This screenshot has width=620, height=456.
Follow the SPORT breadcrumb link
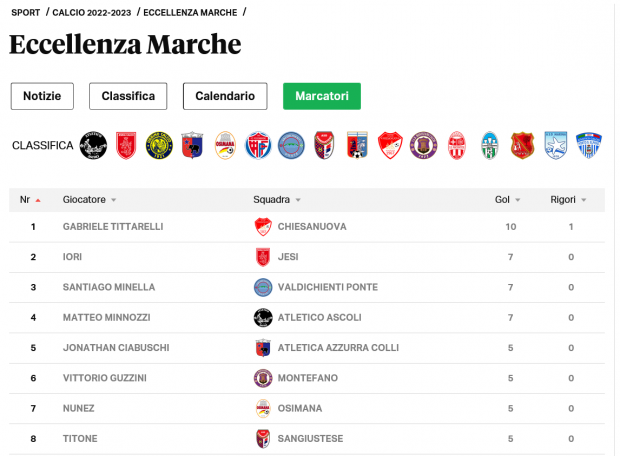26,12
